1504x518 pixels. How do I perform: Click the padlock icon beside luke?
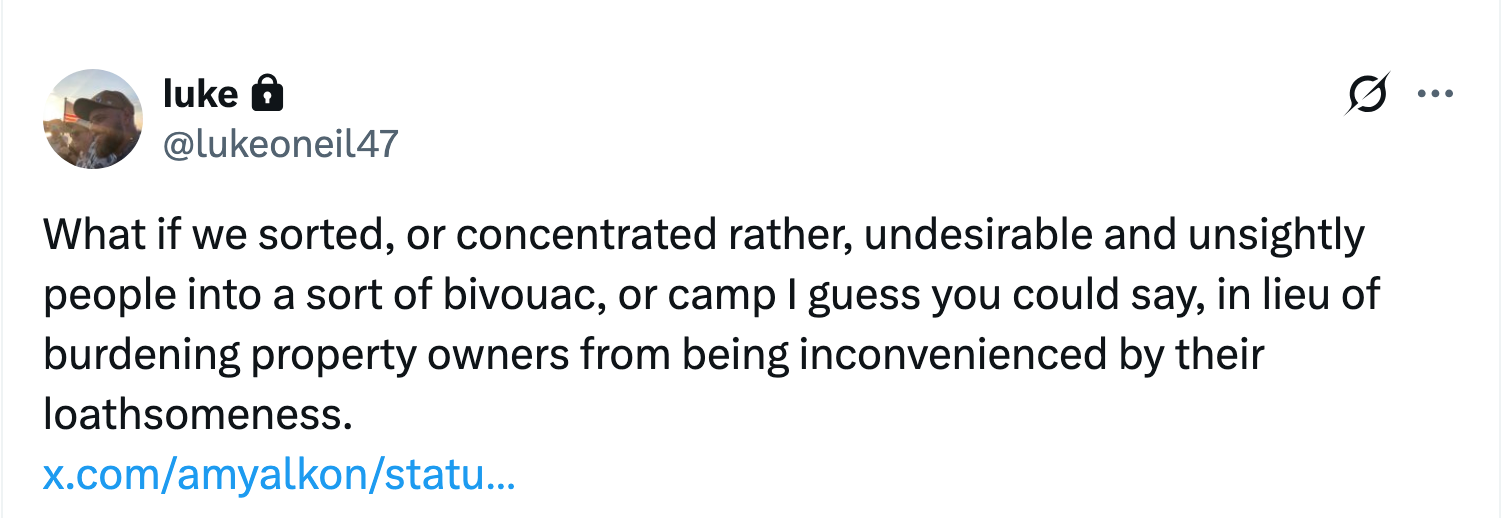(266, 96)
